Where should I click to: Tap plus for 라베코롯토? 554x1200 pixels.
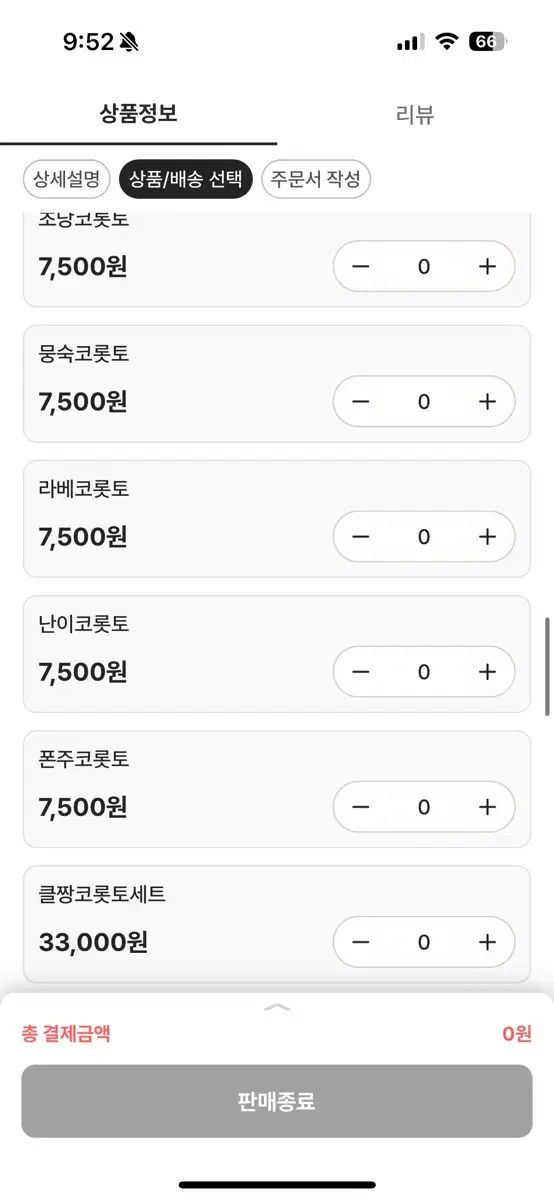pos(487,537)
